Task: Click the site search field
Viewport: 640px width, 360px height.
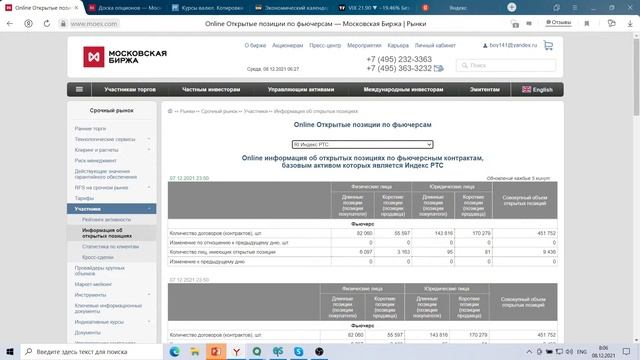Action: (x=506, y=65)
